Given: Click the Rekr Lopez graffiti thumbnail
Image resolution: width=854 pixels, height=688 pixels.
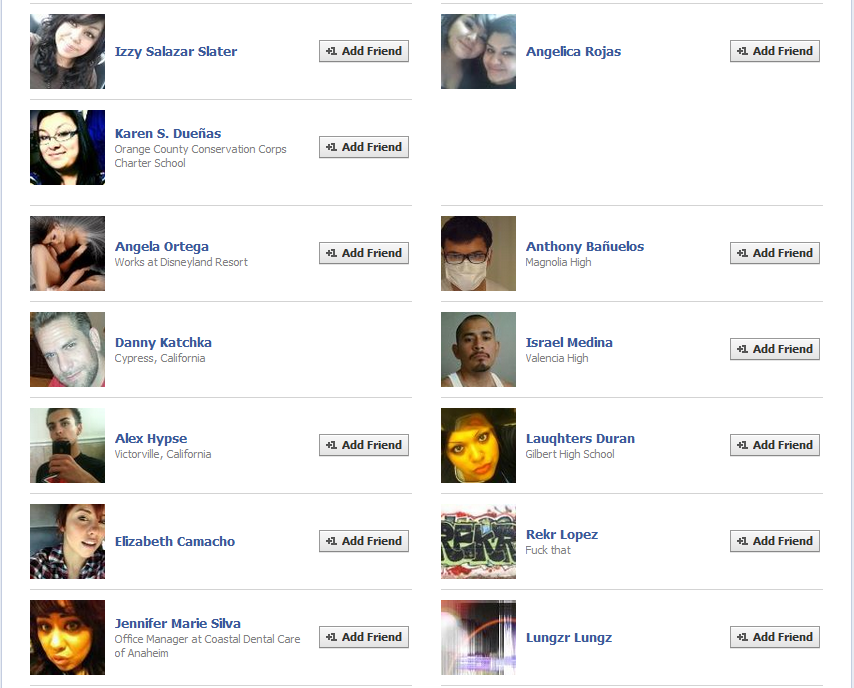Looking at the screenshot, I should click(x=478, y=541).
